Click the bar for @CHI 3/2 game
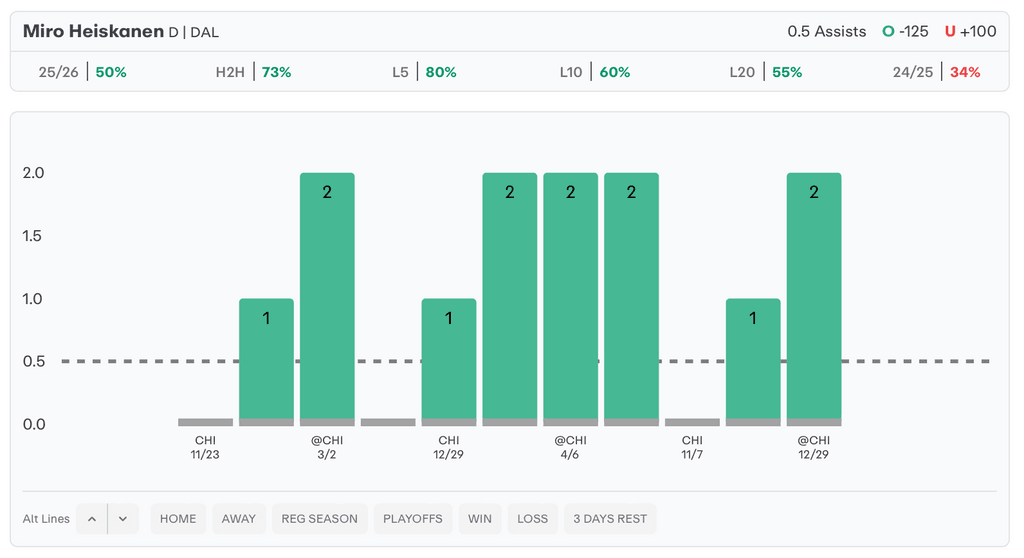This screenshot has width=1024, height=558. point(327,298)
